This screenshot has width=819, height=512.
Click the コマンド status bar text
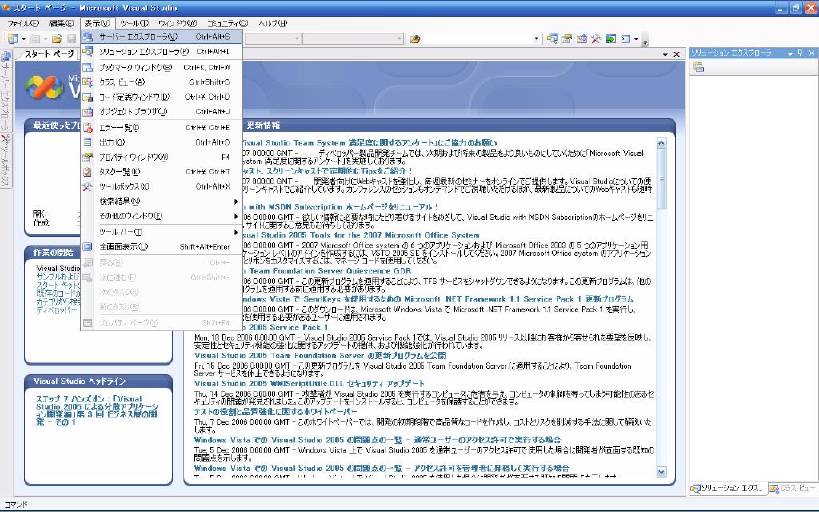(x=15, y=504)
